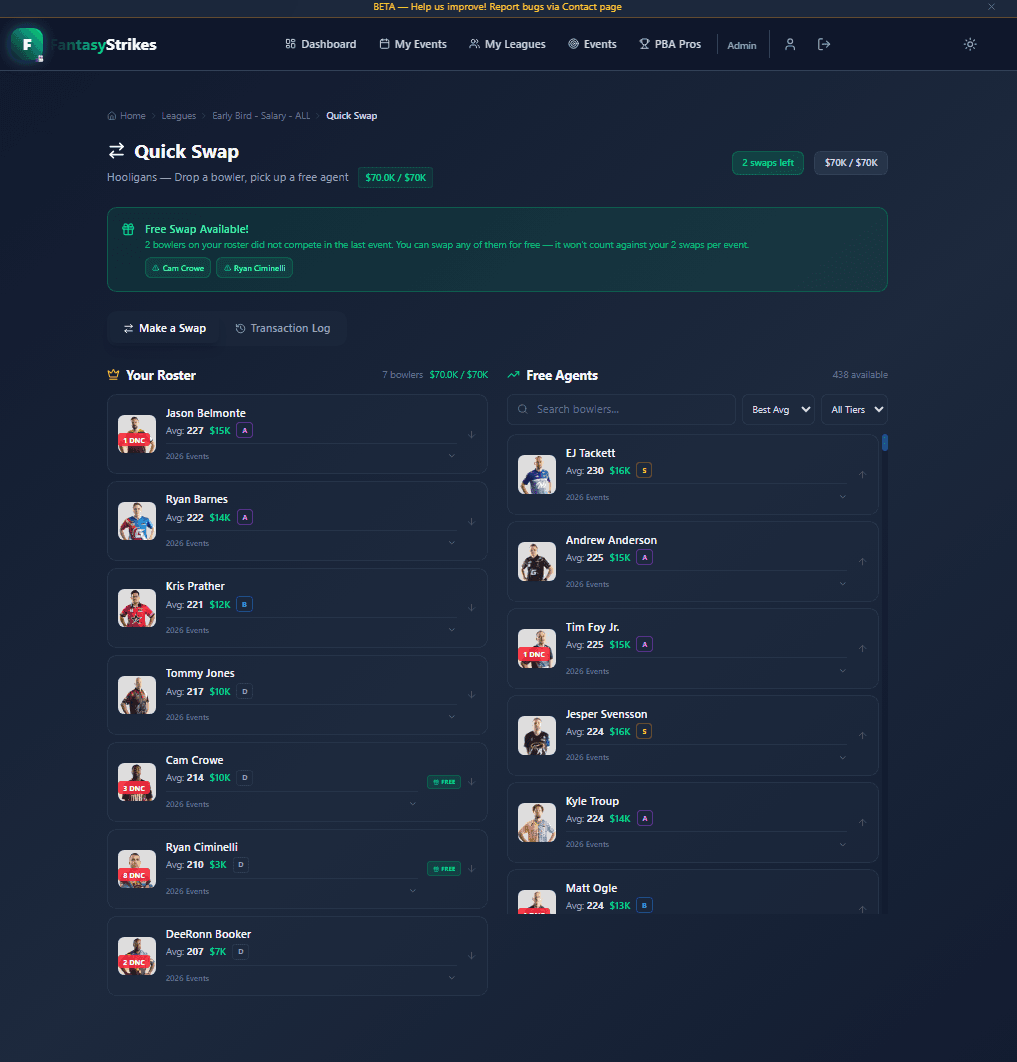The image size is (1017, 1062).
Task: Click the Search bowlers field
Action: [x=622, y=409]
